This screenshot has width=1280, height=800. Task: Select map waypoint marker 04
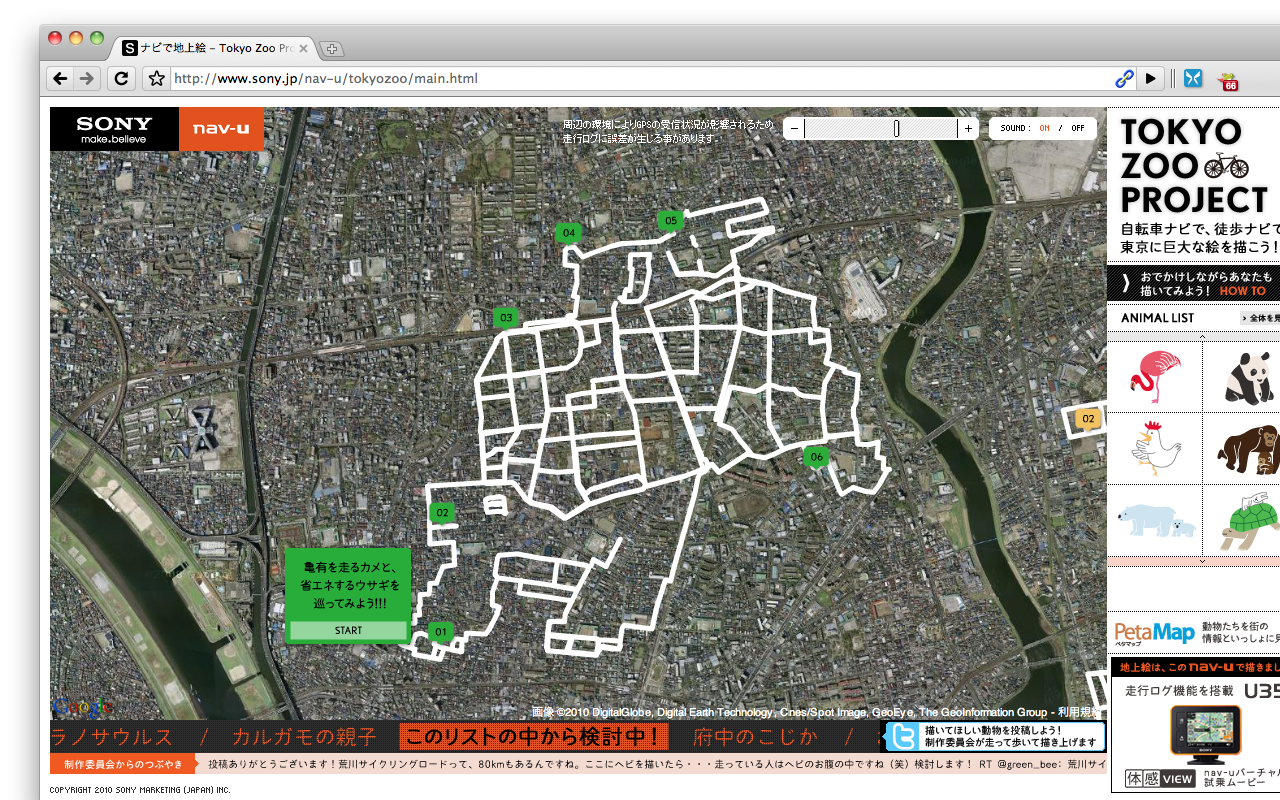click(x=568, y=233)
